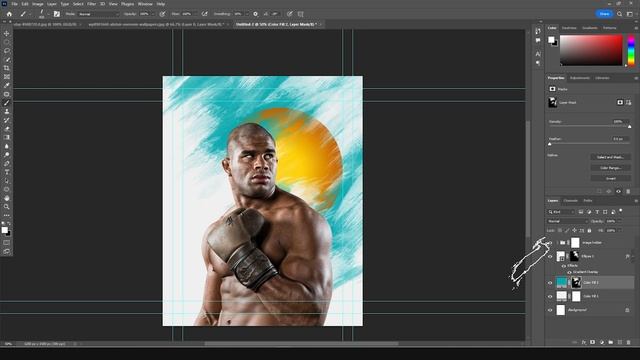640x360 pixels.
Task: Click the foreground color swatch in toolbar
Action: (4, 230)
